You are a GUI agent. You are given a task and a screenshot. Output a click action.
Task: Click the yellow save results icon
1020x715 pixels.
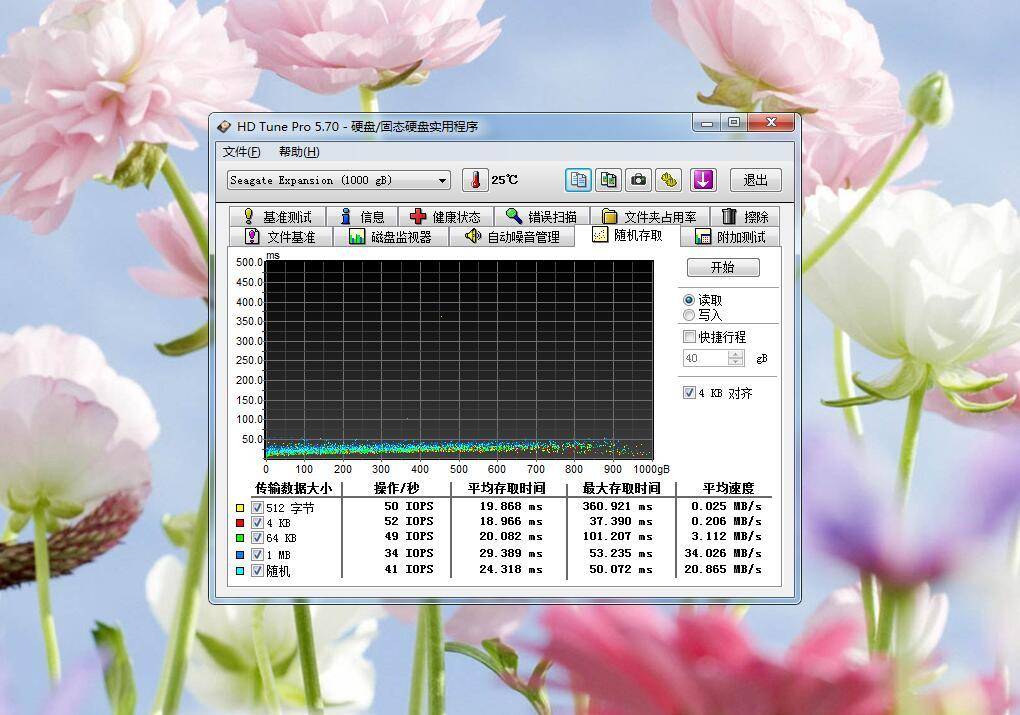click(x=668, y=180)
